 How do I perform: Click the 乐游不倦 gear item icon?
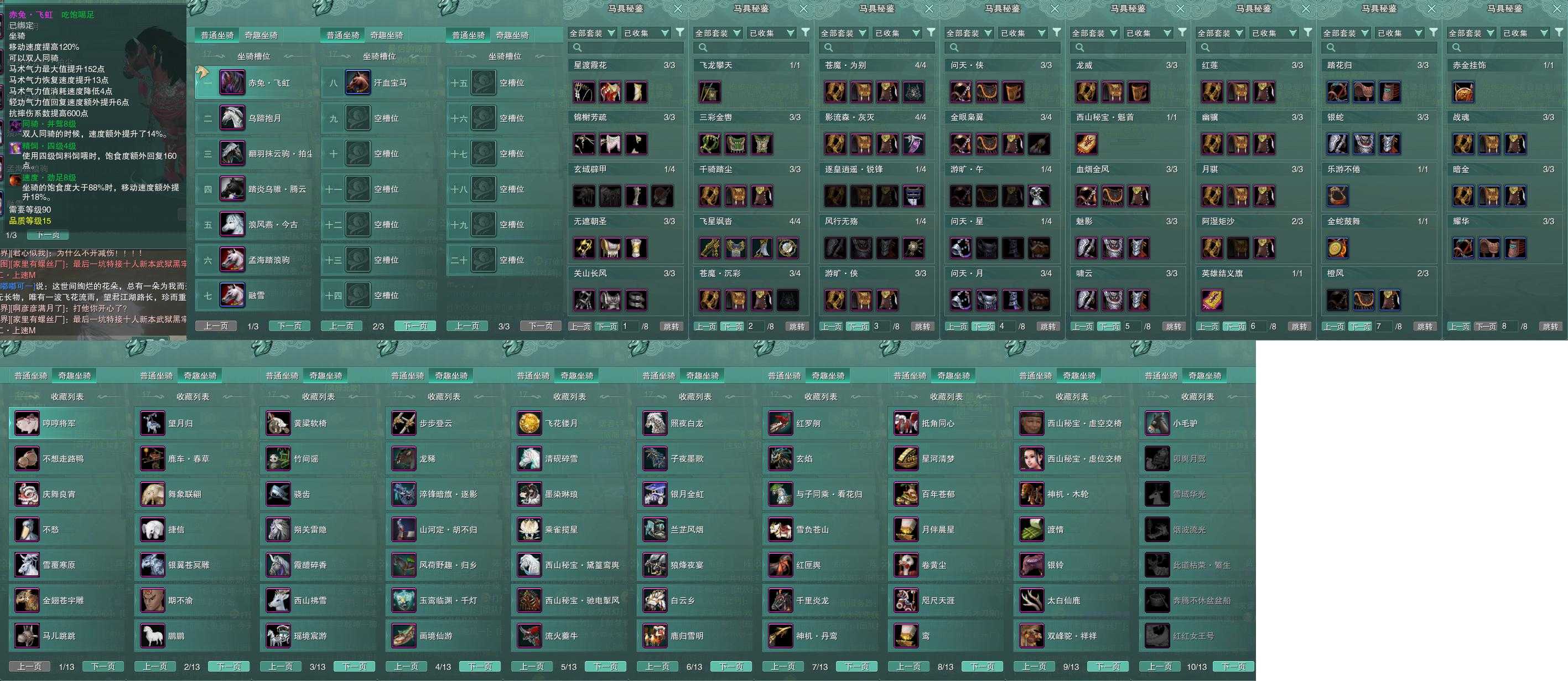click(x=1338, y=196)
